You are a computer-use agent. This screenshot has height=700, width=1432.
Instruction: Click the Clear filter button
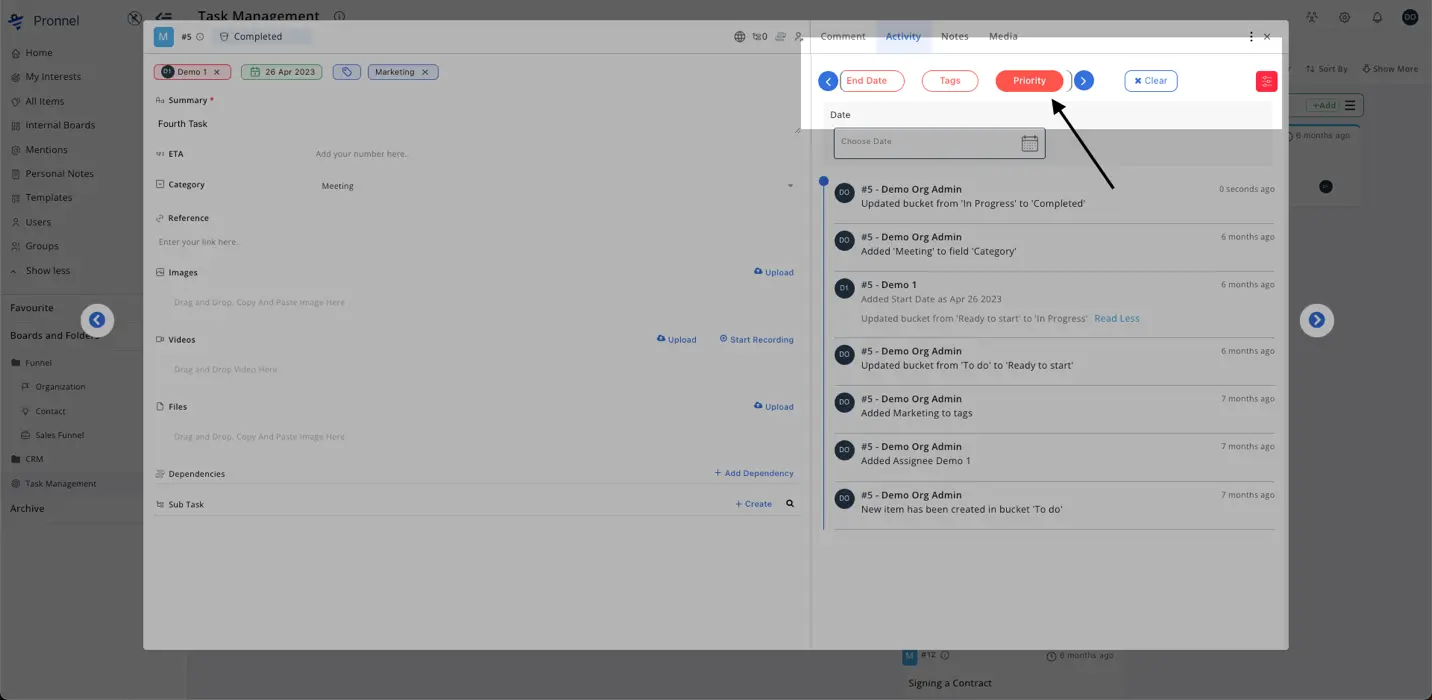(x=1151, y=81)
